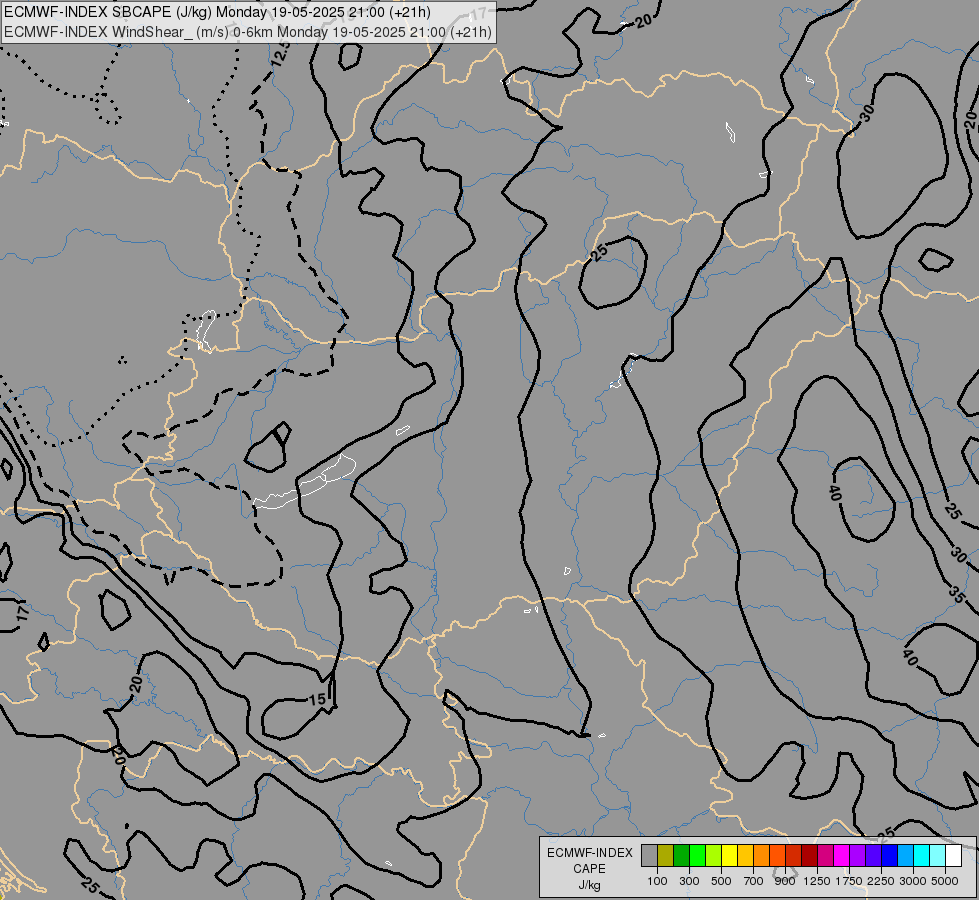The width and height of the screenshot is (979, 900).
Task: Click the dark red legend swatch
Action: pos(809,856)
